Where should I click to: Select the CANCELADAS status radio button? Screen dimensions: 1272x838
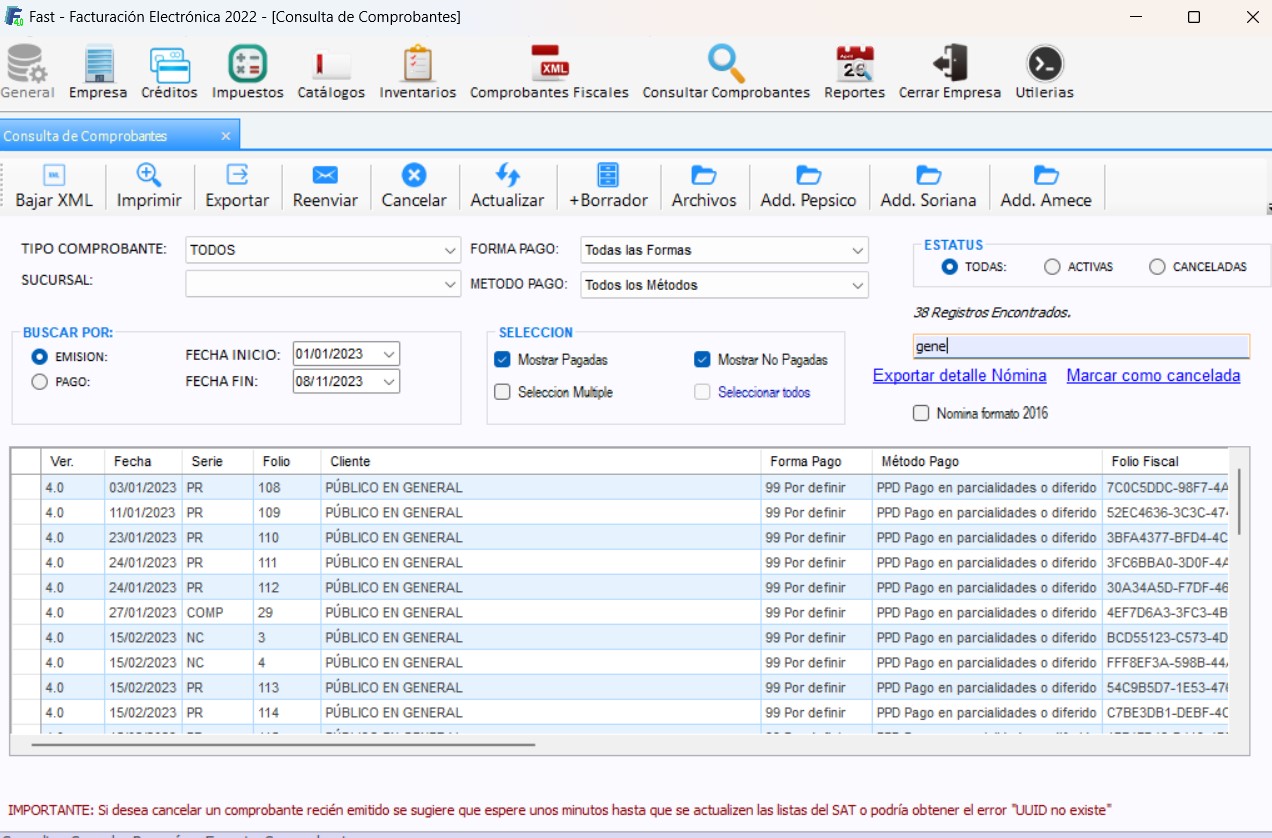pos(1157,267)
